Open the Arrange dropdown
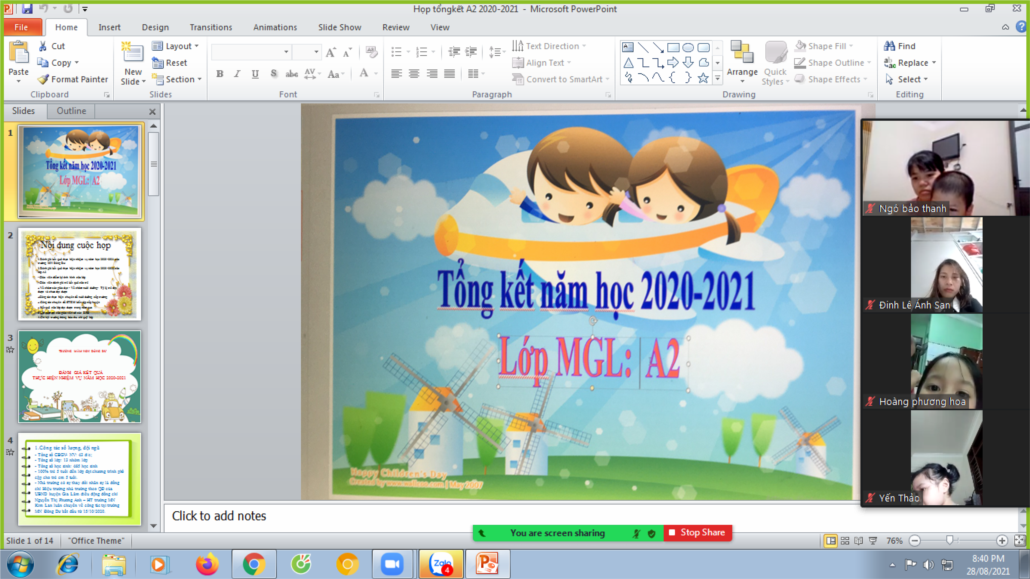This screenshot has height=579, width=1030. tap(742, 61)
